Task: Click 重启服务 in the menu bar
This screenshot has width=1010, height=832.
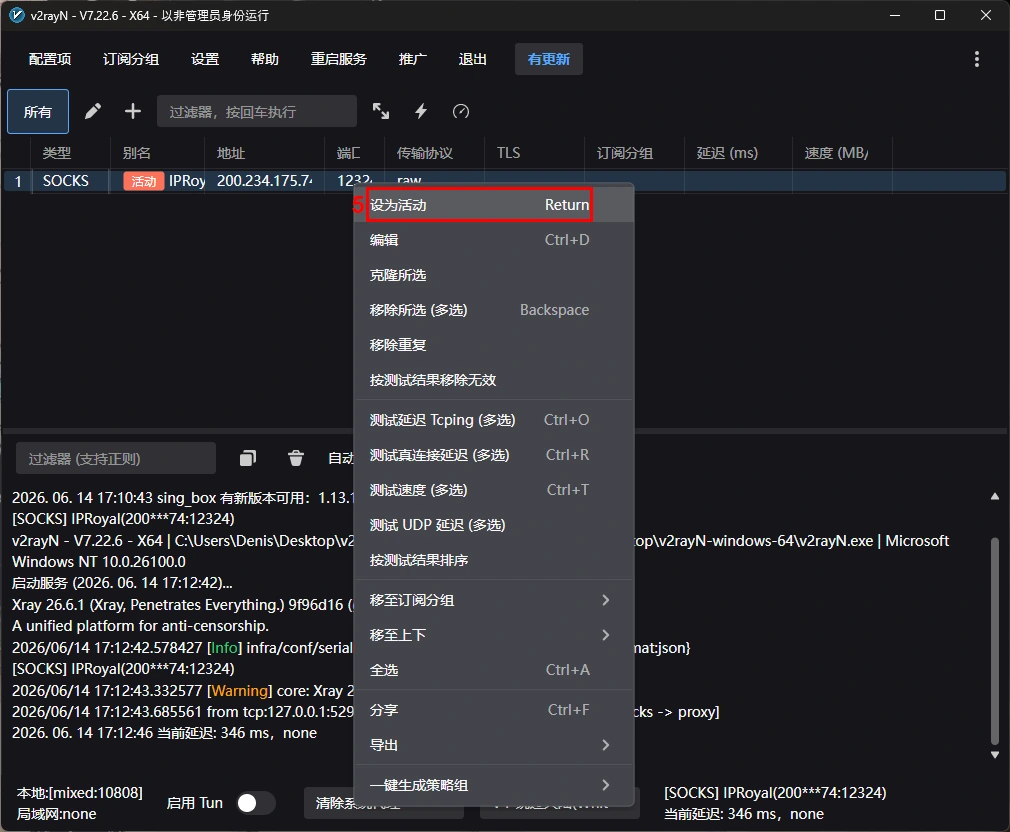Action: point(339,59)
